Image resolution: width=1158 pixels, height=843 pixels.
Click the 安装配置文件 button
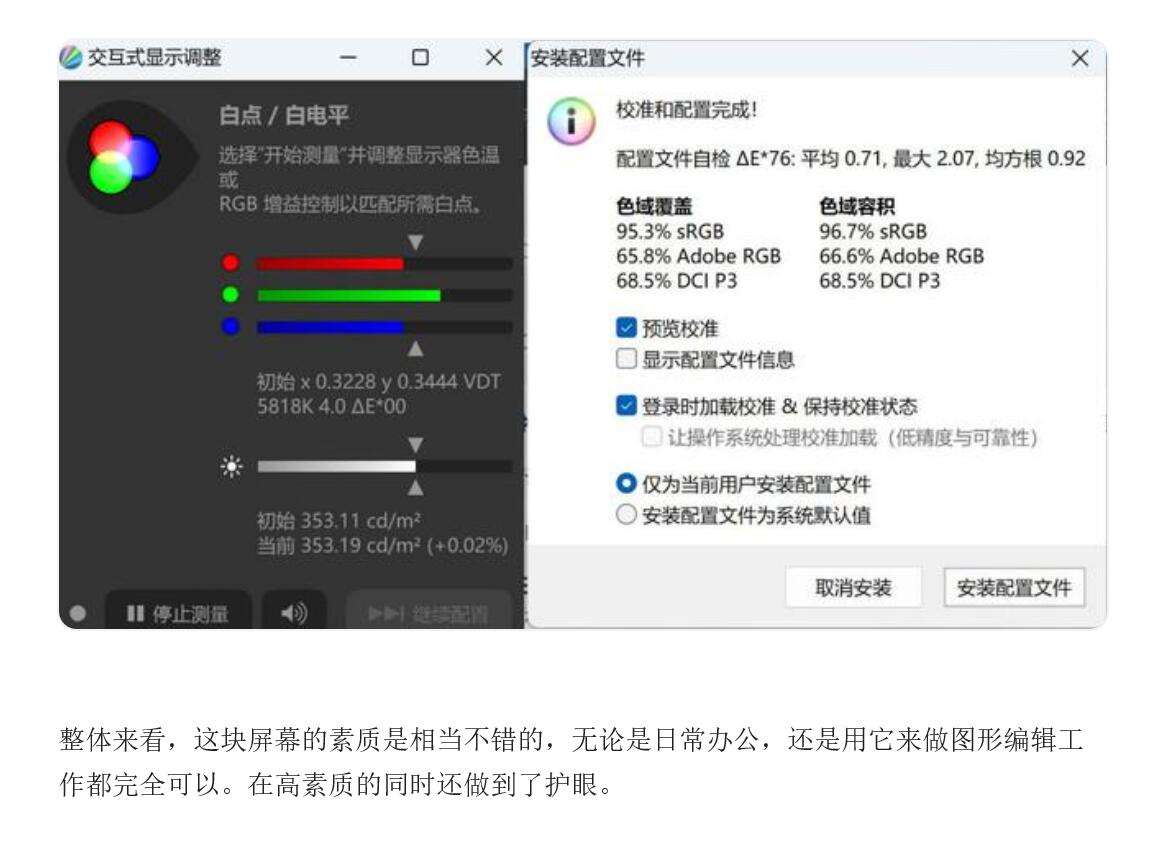tap(1014, 587)
